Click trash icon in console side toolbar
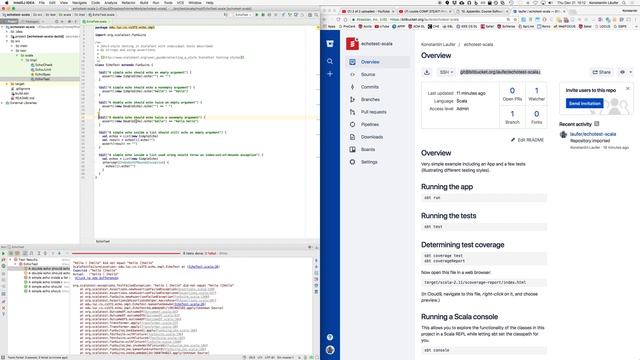The width and height of the screenshot is (640, 360). [316, 292]
